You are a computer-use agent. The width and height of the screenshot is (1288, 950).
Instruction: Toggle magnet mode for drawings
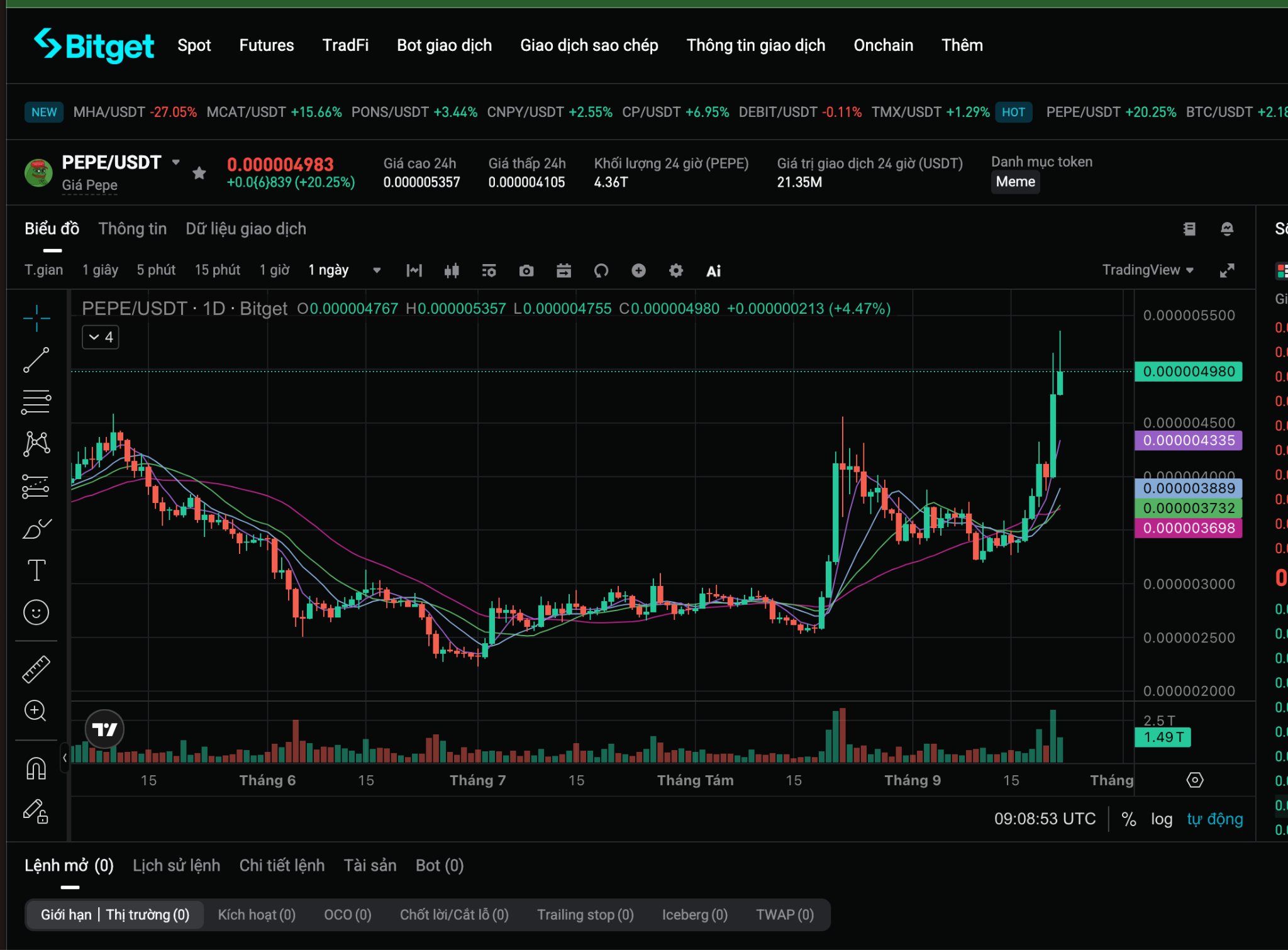pos(36,768)
